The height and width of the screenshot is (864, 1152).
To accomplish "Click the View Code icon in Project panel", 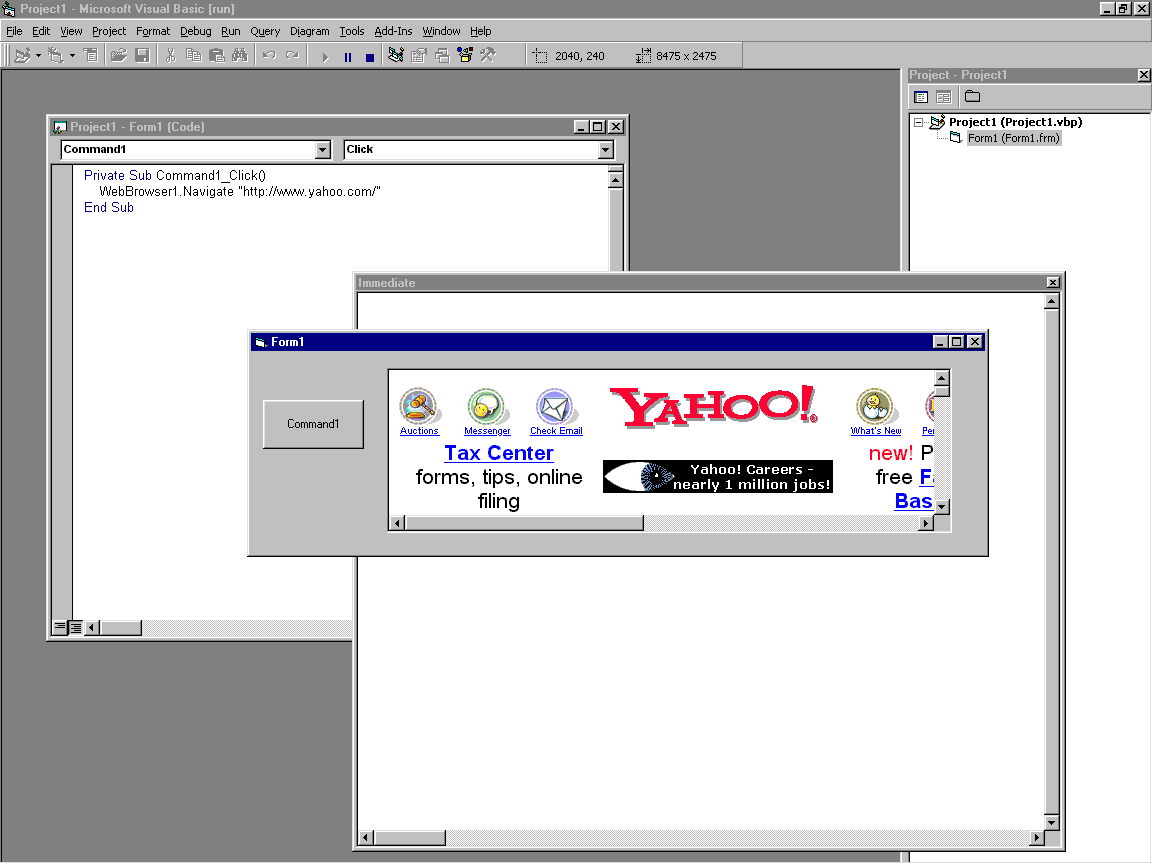I will point(921,97).
